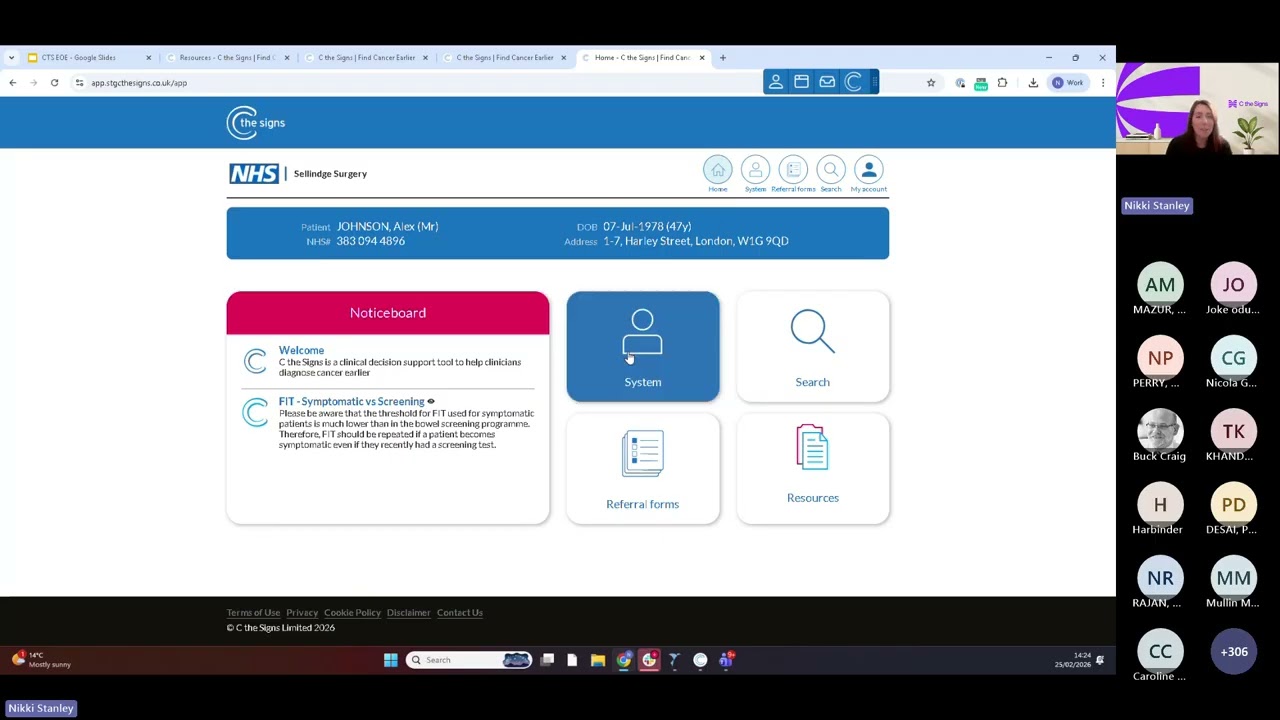Viewport: 1280px width, 720px height.
Task: Click the site info icon beside the URL
Action: 79,83
